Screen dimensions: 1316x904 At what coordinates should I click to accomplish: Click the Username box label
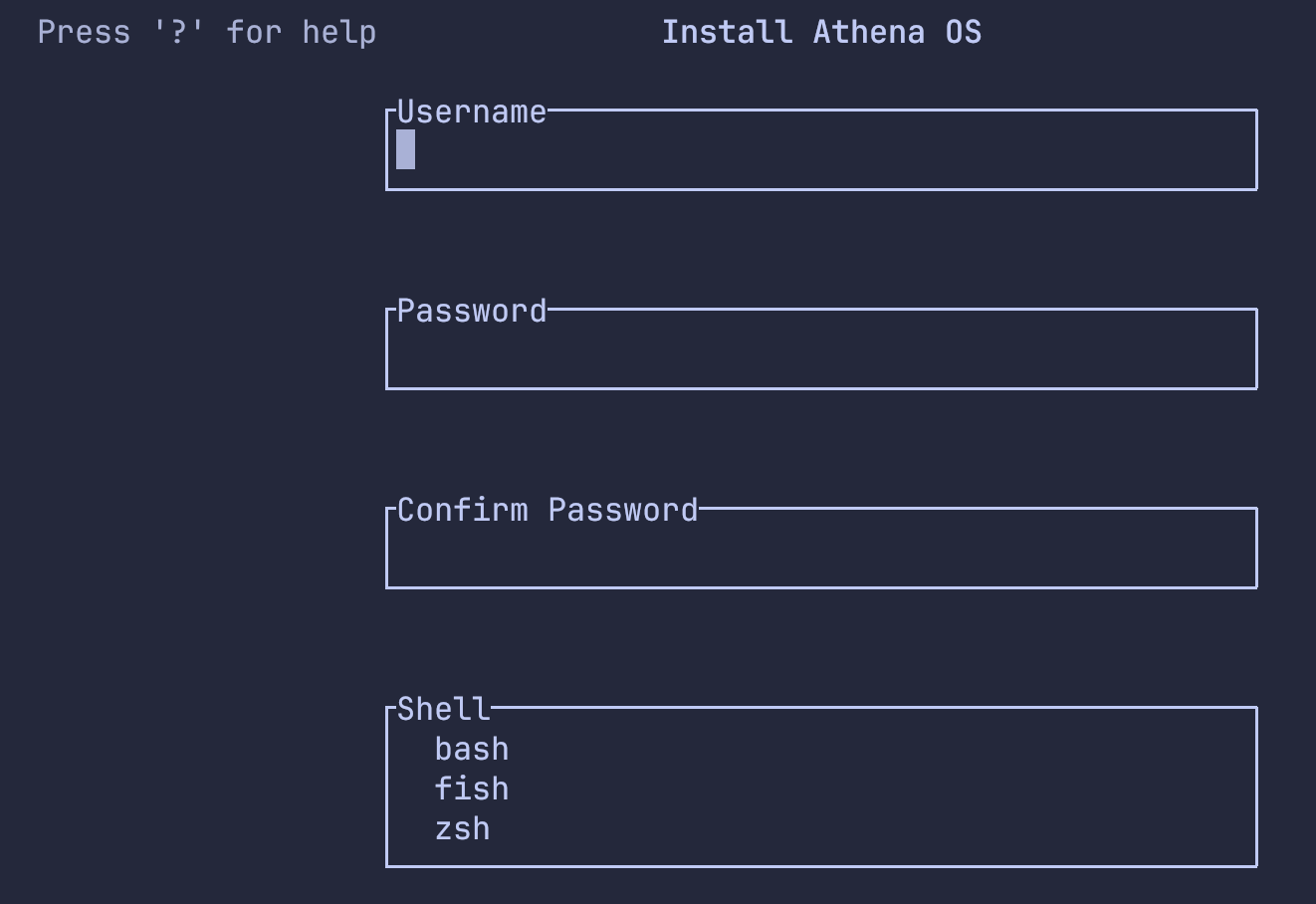pos(472,113)
